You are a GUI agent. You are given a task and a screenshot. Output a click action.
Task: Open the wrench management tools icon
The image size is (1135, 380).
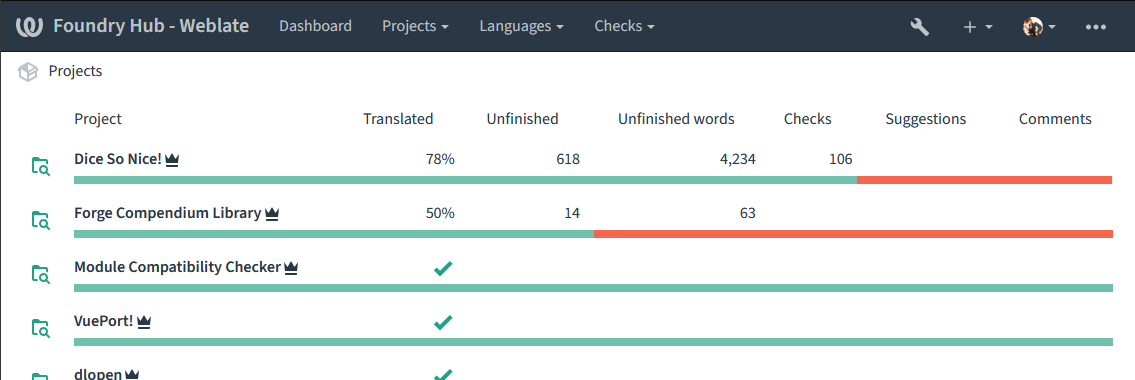[x=919, y=27]
